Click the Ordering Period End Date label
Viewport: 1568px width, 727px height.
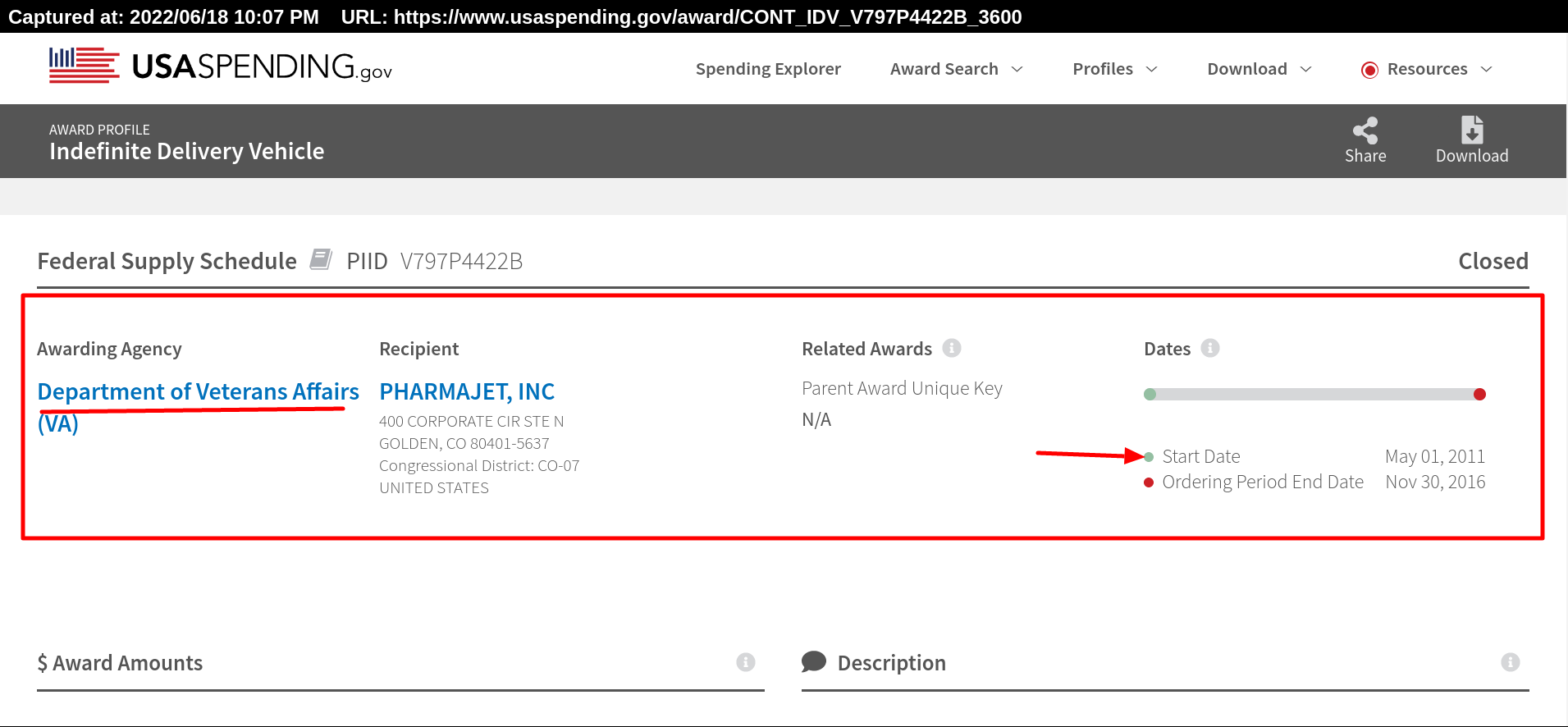tap(1263, 482)
